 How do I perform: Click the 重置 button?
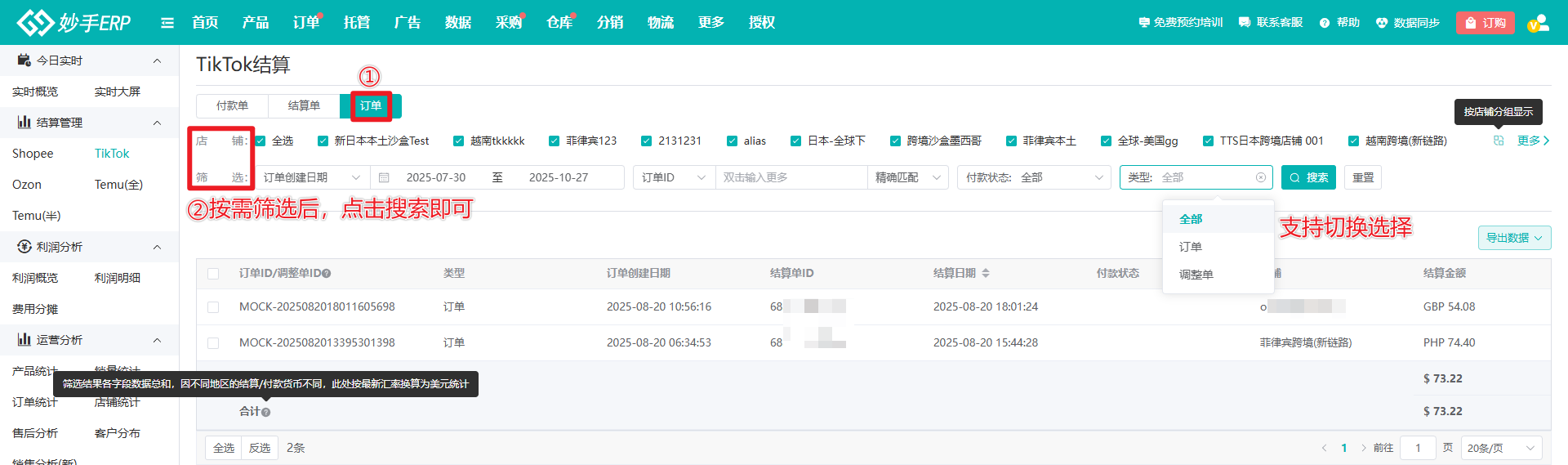coord(1363,177)
